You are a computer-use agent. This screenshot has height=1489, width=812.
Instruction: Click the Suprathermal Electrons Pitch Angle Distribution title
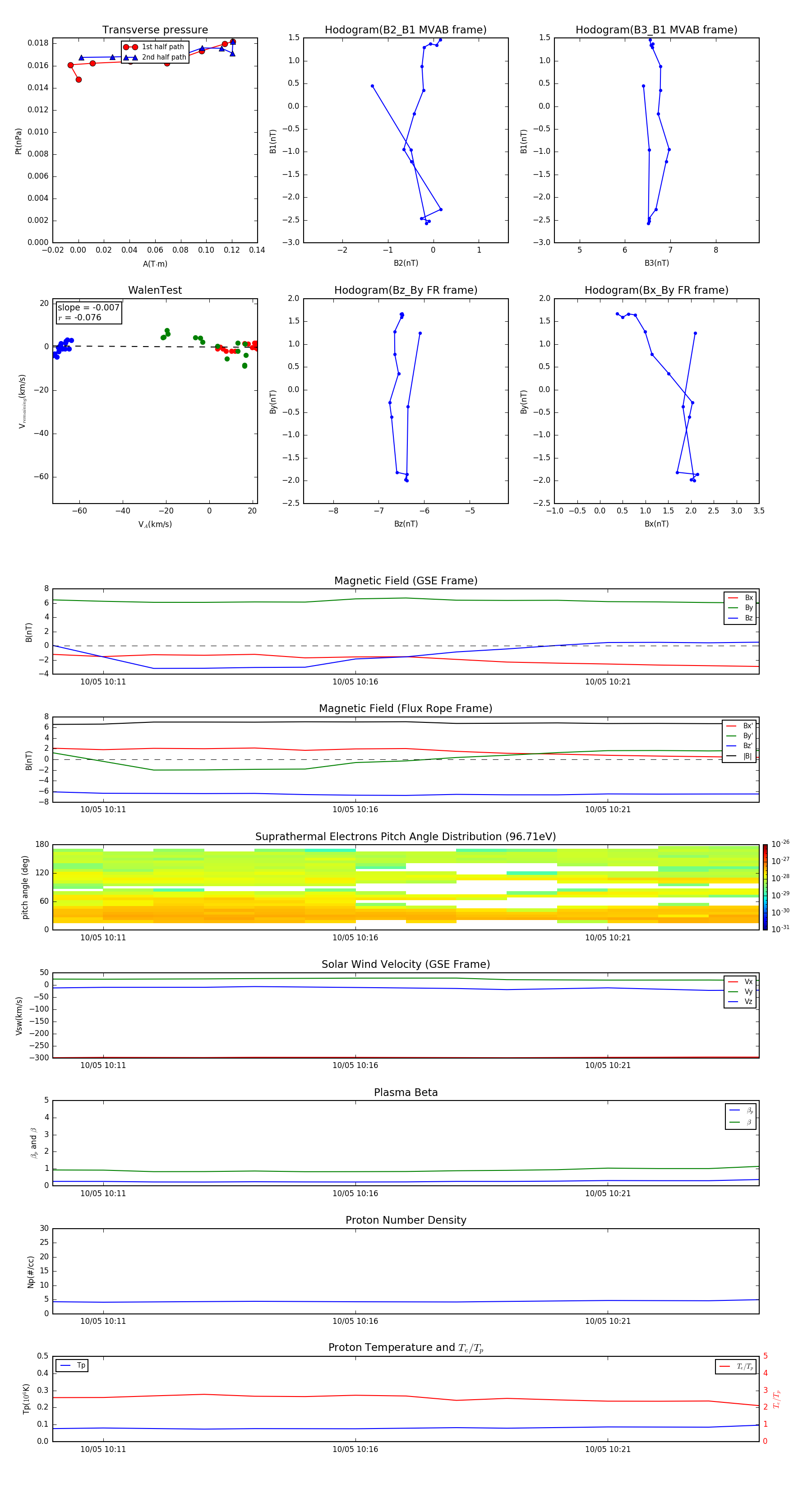[x=406, y=837]
